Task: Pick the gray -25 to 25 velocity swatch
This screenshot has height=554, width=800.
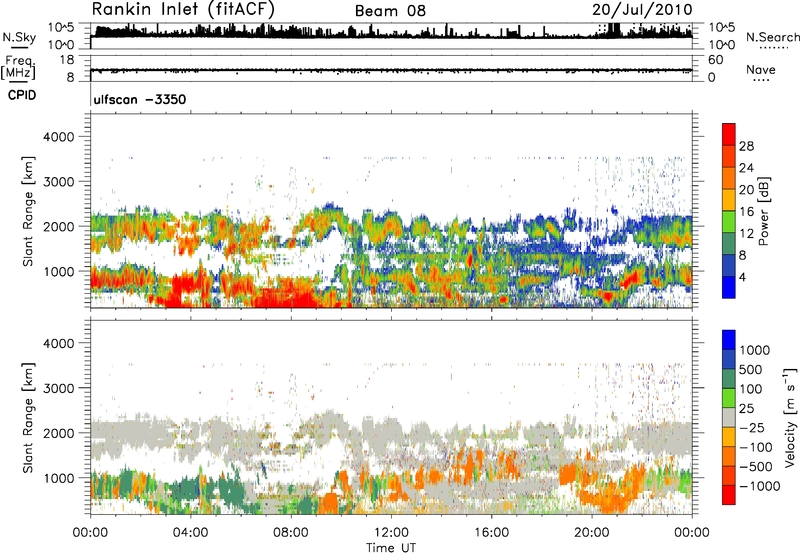Action: click(729, 418)
